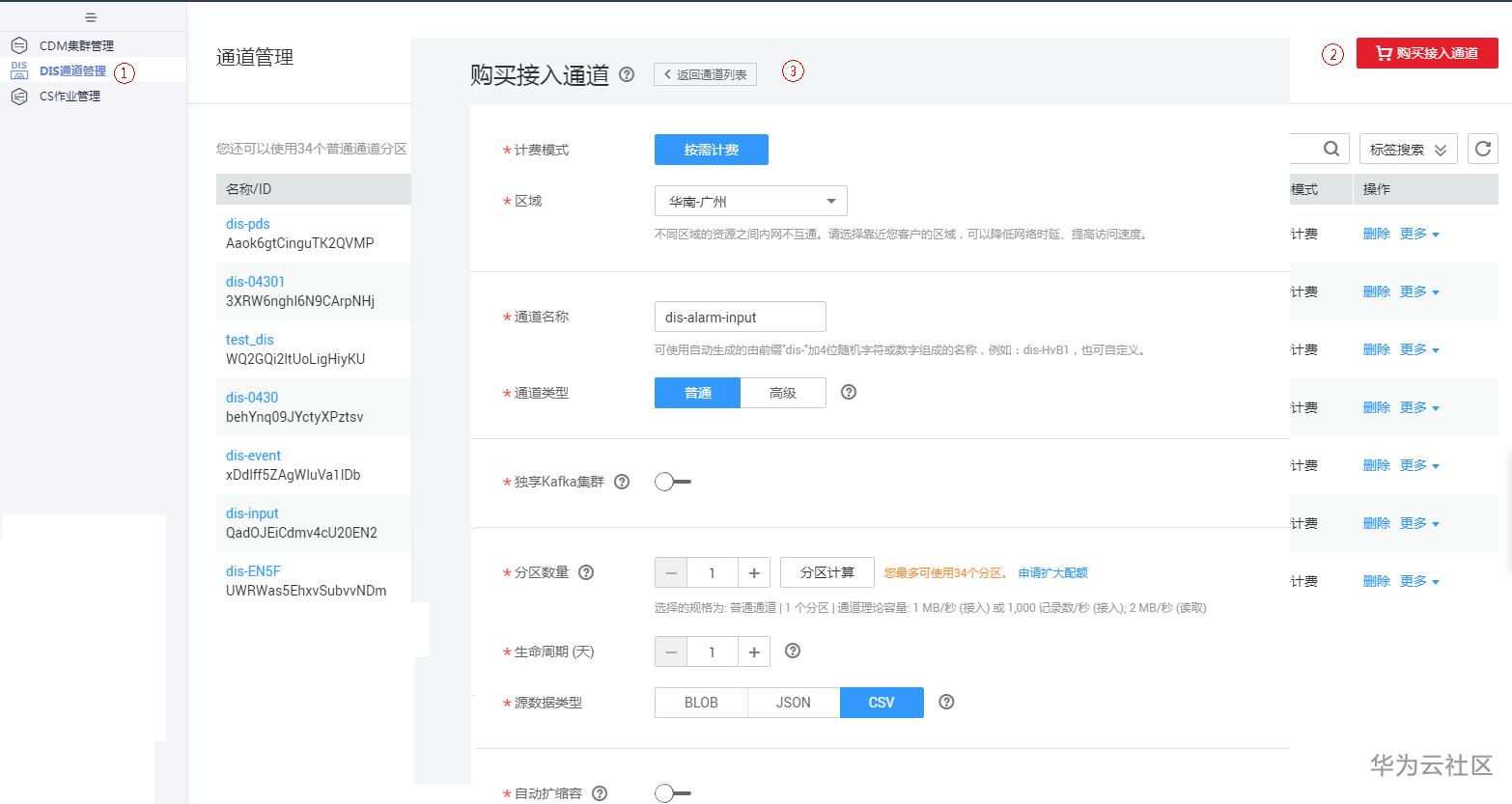The width and height of the screenshot is (1512, 804).
Task: Open the help tip for 生命周期 (天)
Action: tap(793, 652)
